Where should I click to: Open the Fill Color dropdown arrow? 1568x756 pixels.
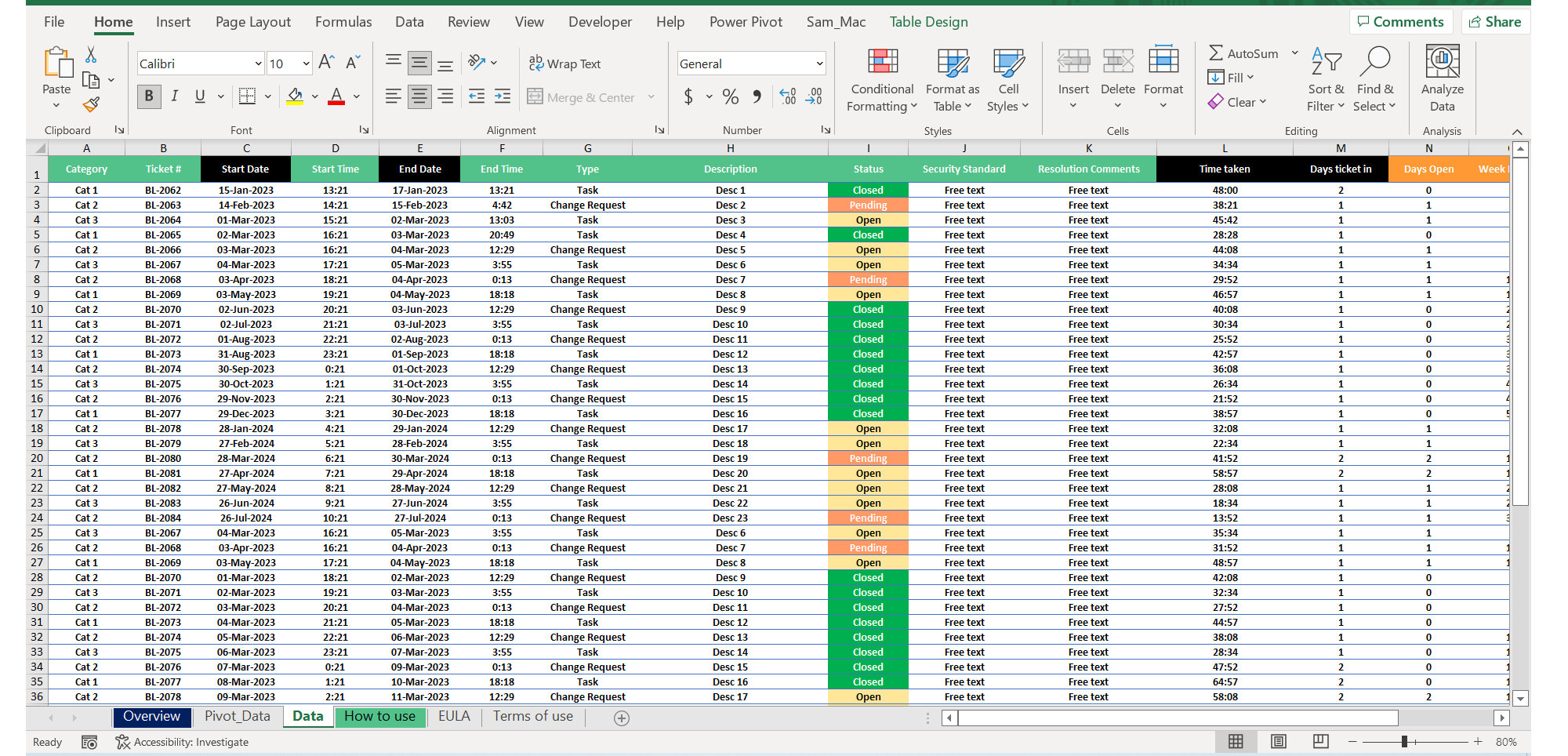[314, 97]
